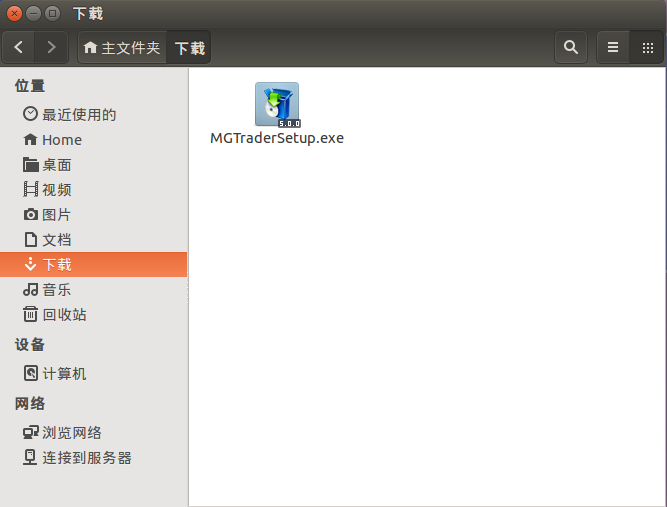Image resolution: width=667 pixels, height=507 pixels.
Task: Click 连接到服务器 in sidebar
Action: (86, 458)
